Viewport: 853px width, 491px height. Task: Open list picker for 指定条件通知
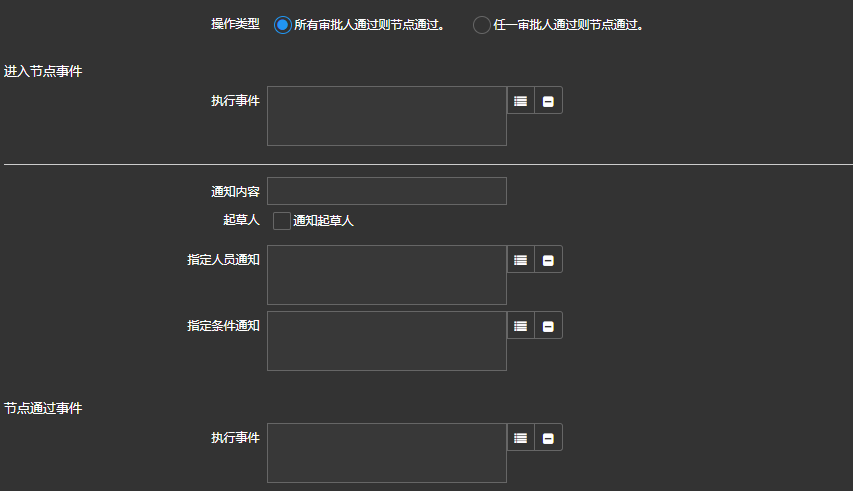coord(520,326)
